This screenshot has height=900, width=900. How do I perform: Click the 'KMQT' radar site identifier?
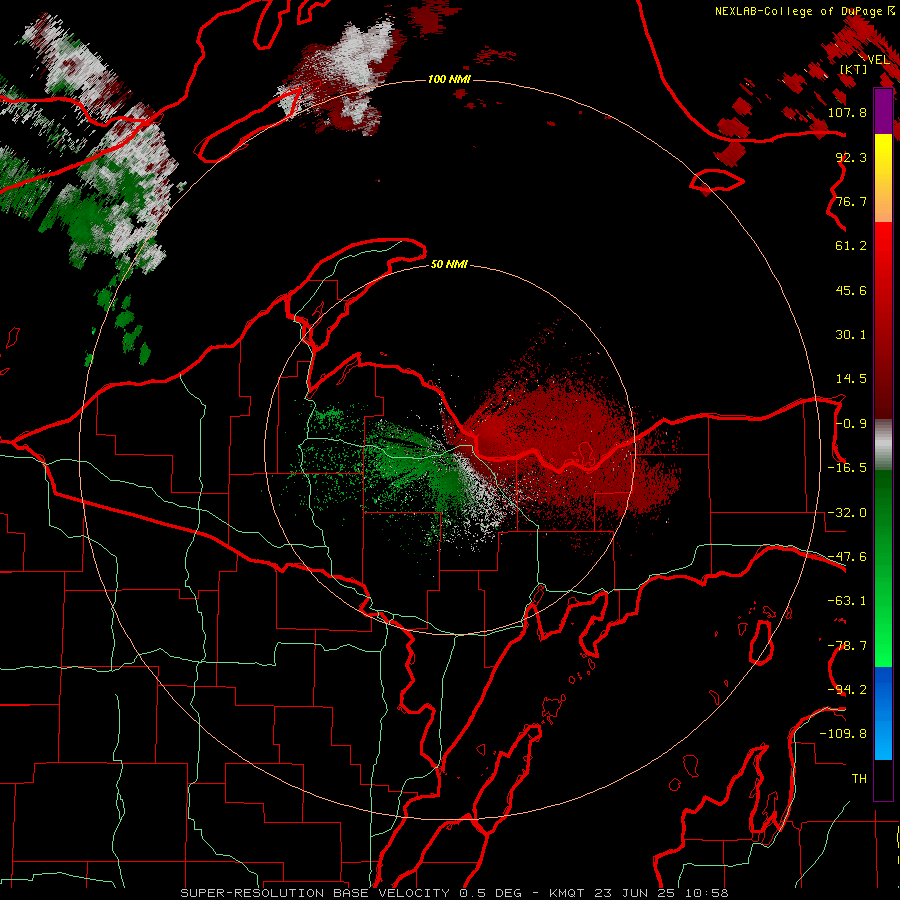click(x=567, y=893)
